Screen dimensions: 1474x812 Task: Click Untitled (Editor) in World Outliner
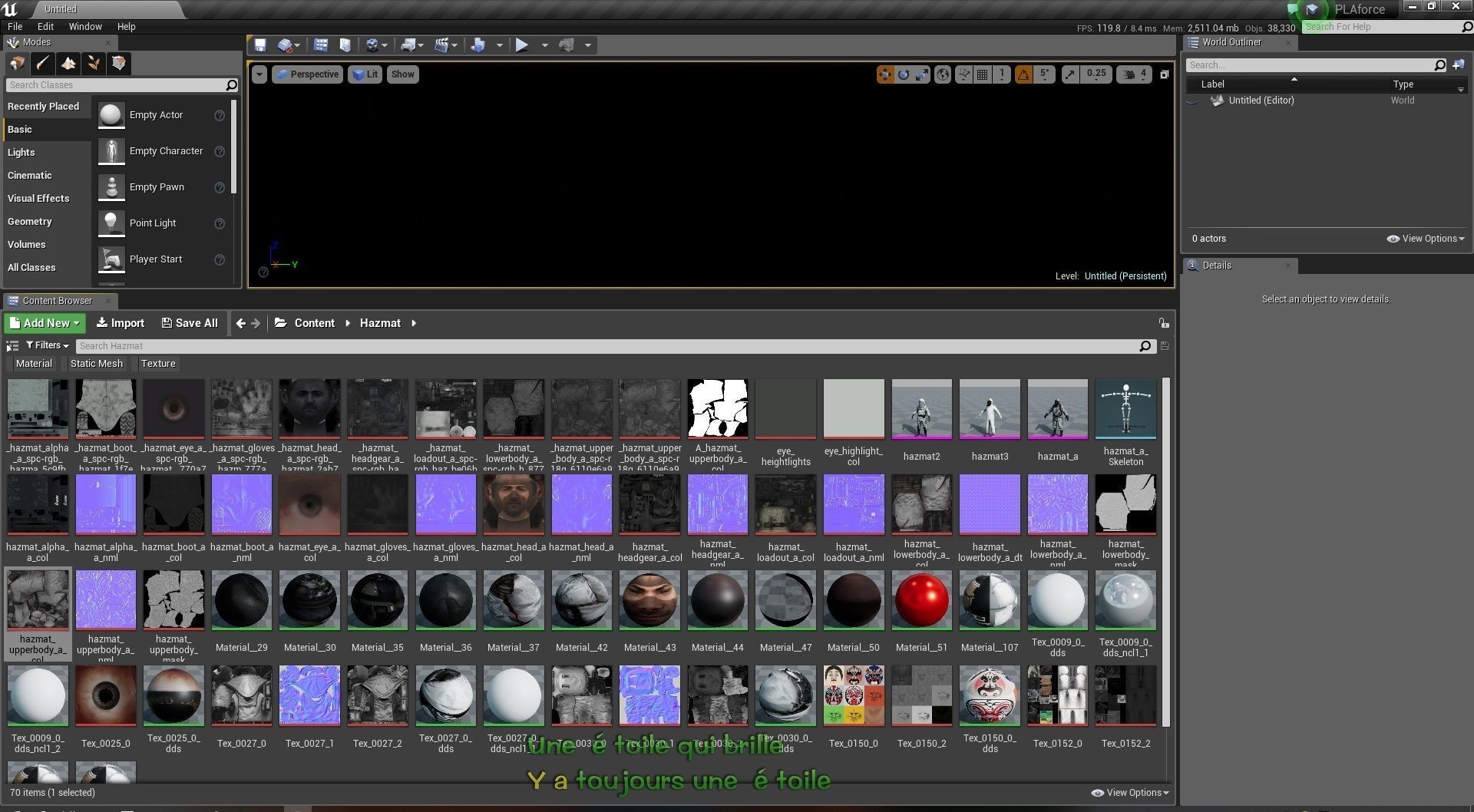[x=1261, y=101]
